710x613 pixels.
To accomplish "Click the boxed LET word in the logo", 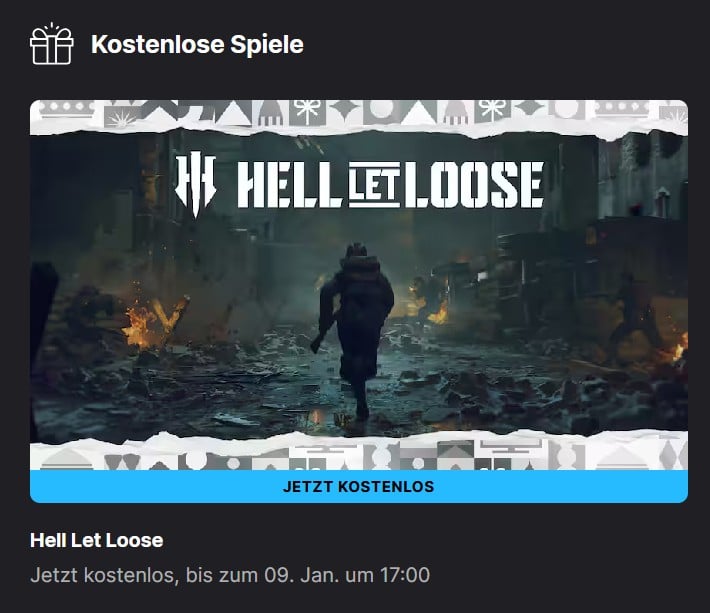I will [374, 185].
